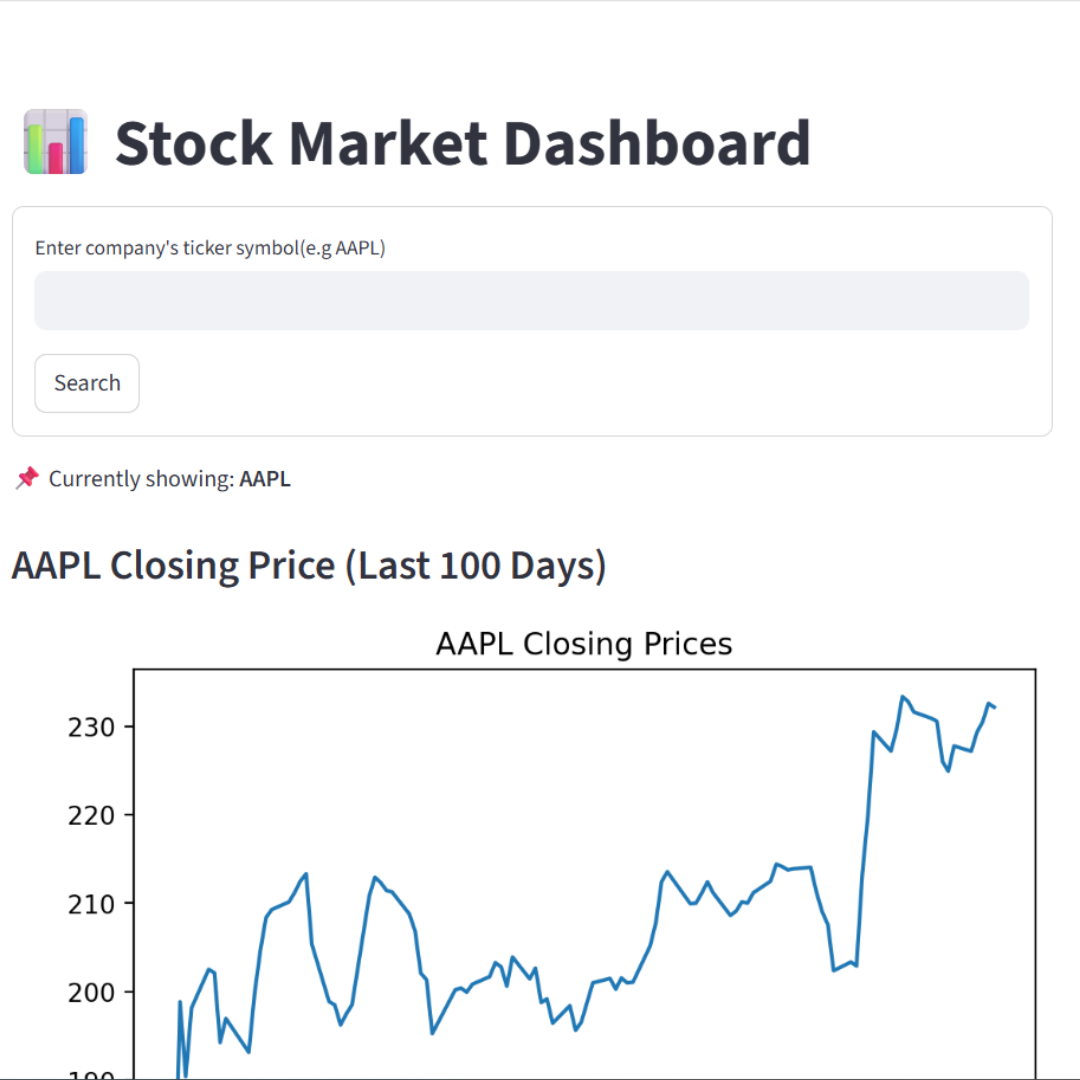Click the "Currently showing:" text
The height and width of the screenshot is (1080, 1080).
pyautogui.click(x=141, y=479)
